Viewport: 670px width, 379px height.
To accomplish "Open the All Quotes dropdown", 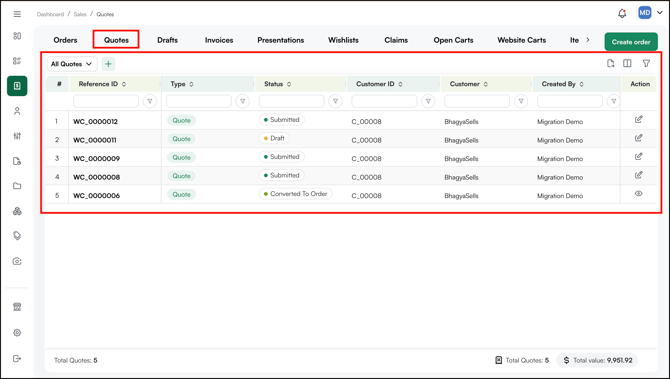I will pos(72,64).
